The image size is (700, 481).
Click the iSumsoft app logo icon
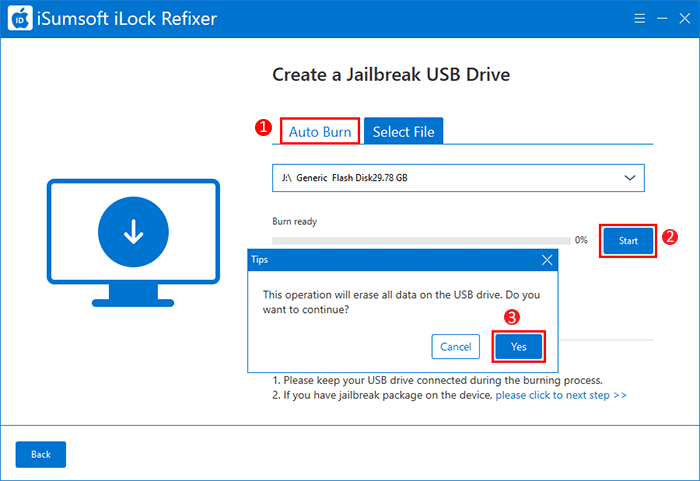(x=20, y=18)
